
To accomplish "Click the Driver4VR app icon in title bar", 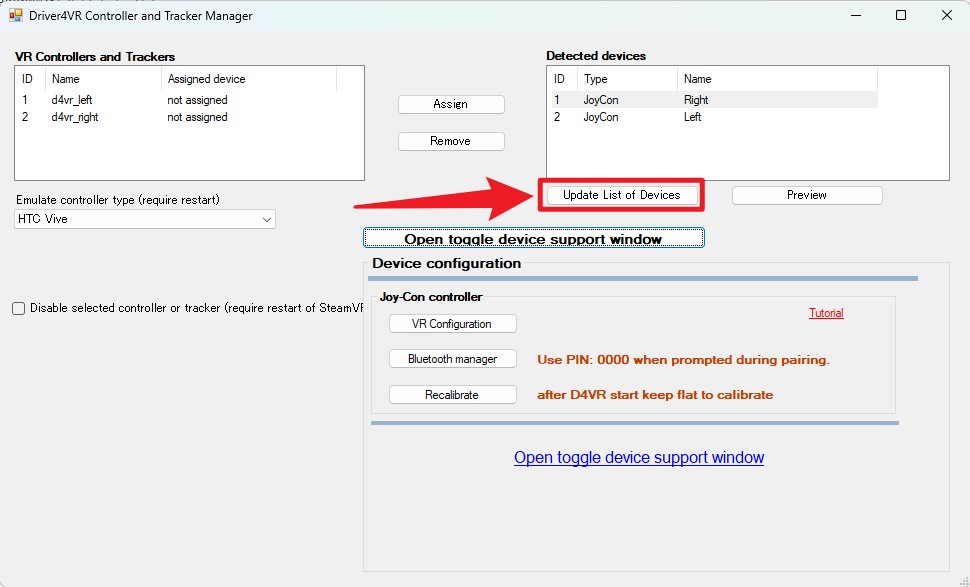I will (x=15, y=15).
